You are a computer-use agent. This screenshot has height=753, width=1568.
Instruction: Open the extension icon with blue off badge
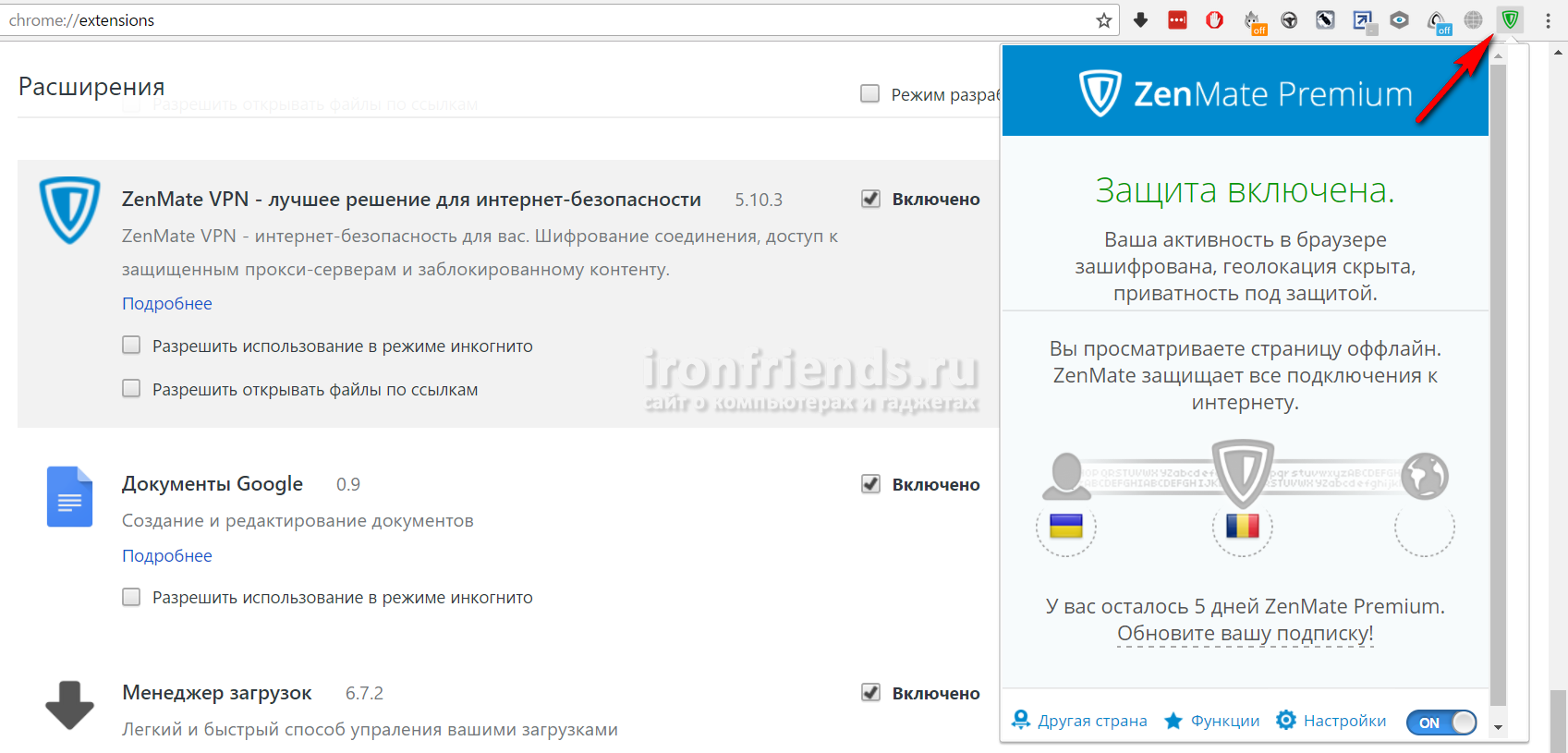tap(1439, 22)
